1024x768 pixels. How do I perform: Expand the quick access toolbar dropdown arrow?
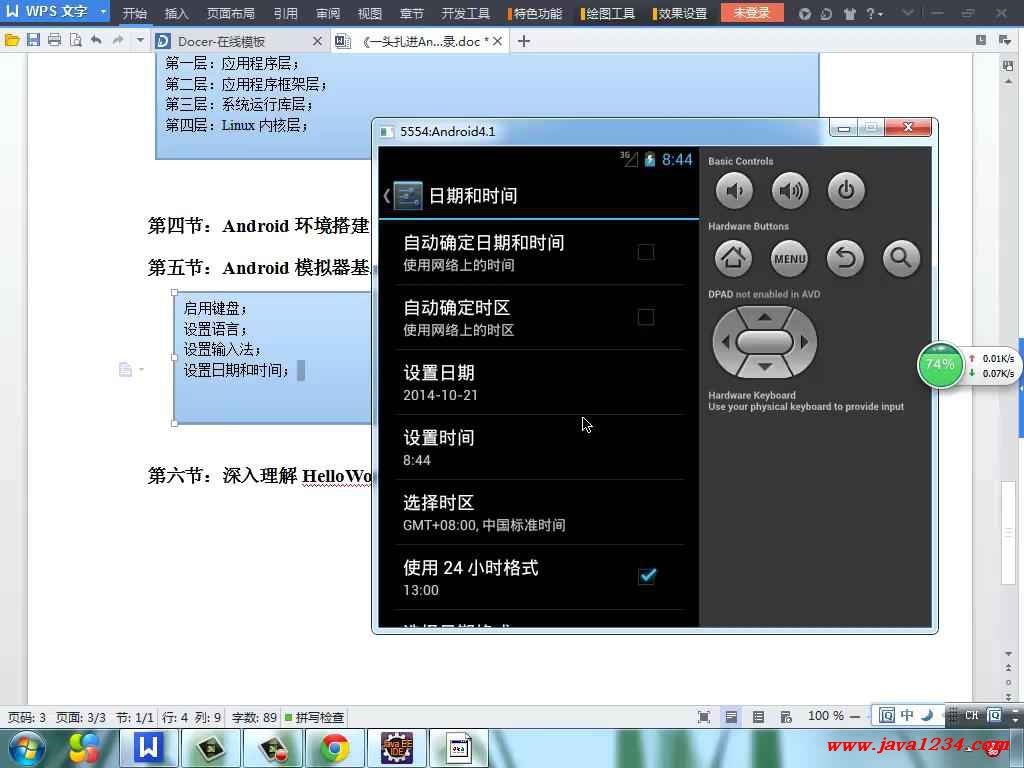(140, 40)
